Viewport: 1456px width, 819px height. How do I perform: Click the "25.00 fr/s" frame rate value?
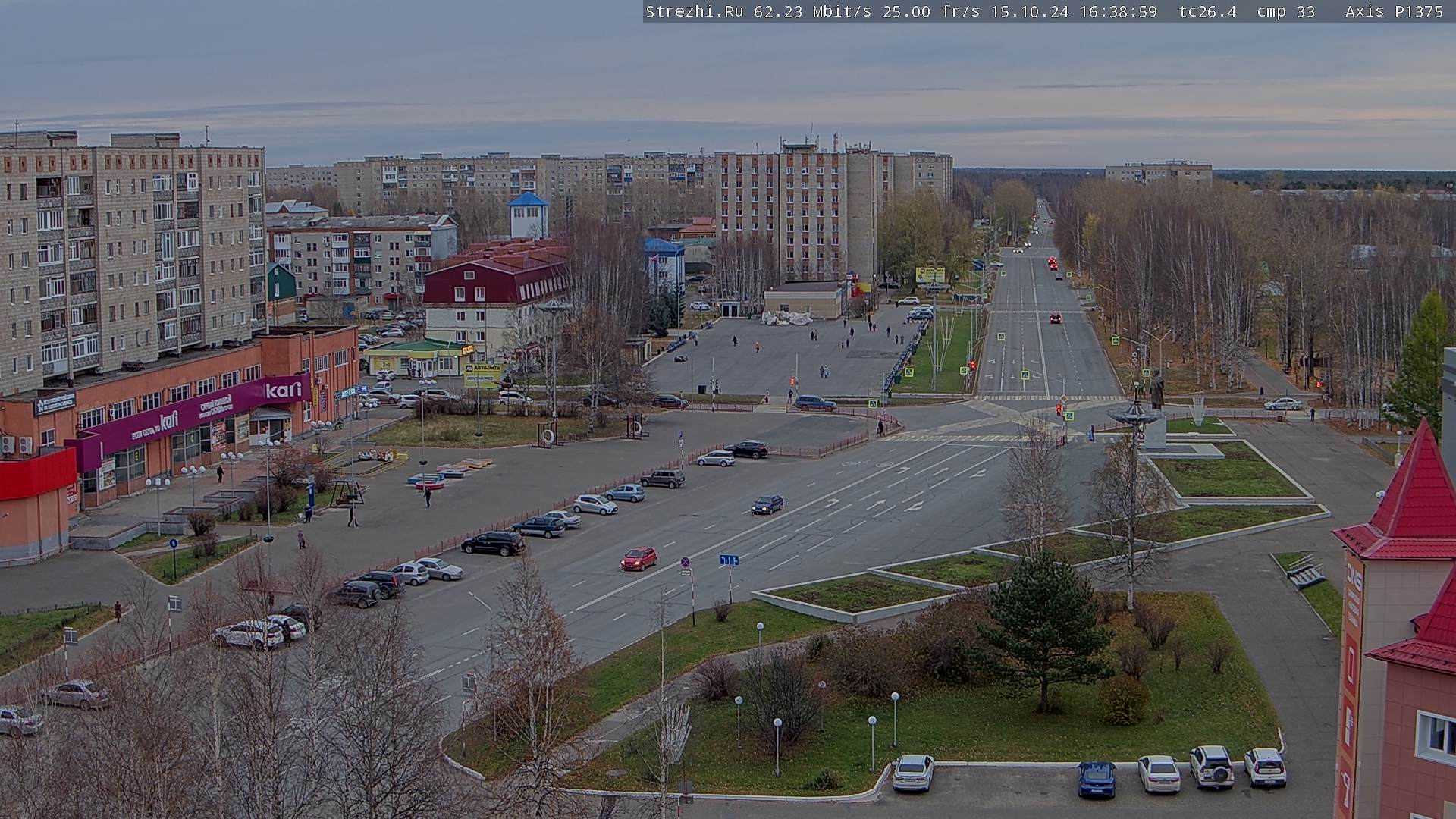point(930,11)
